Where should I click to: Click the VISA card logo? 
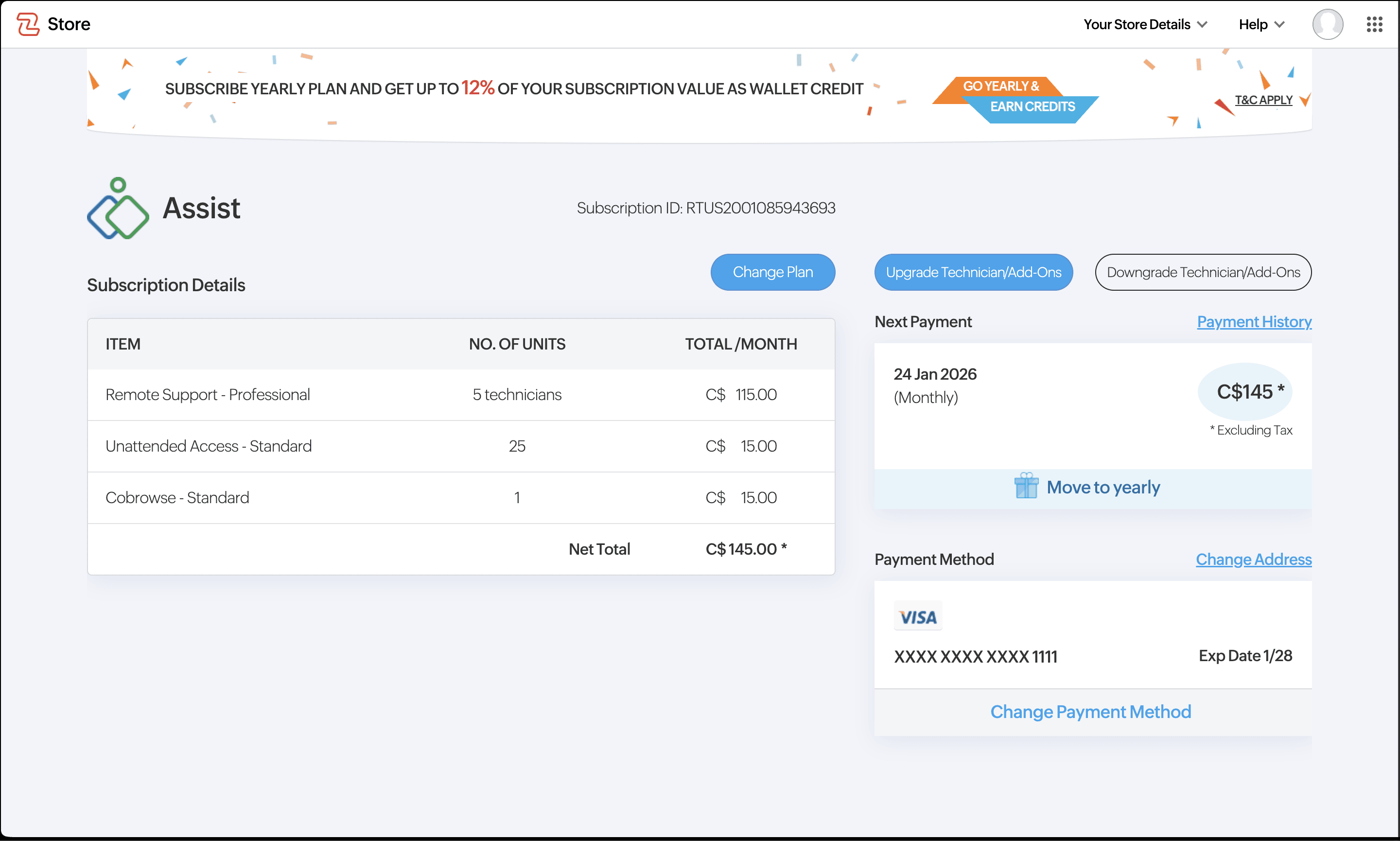click(x=918, y=616)
